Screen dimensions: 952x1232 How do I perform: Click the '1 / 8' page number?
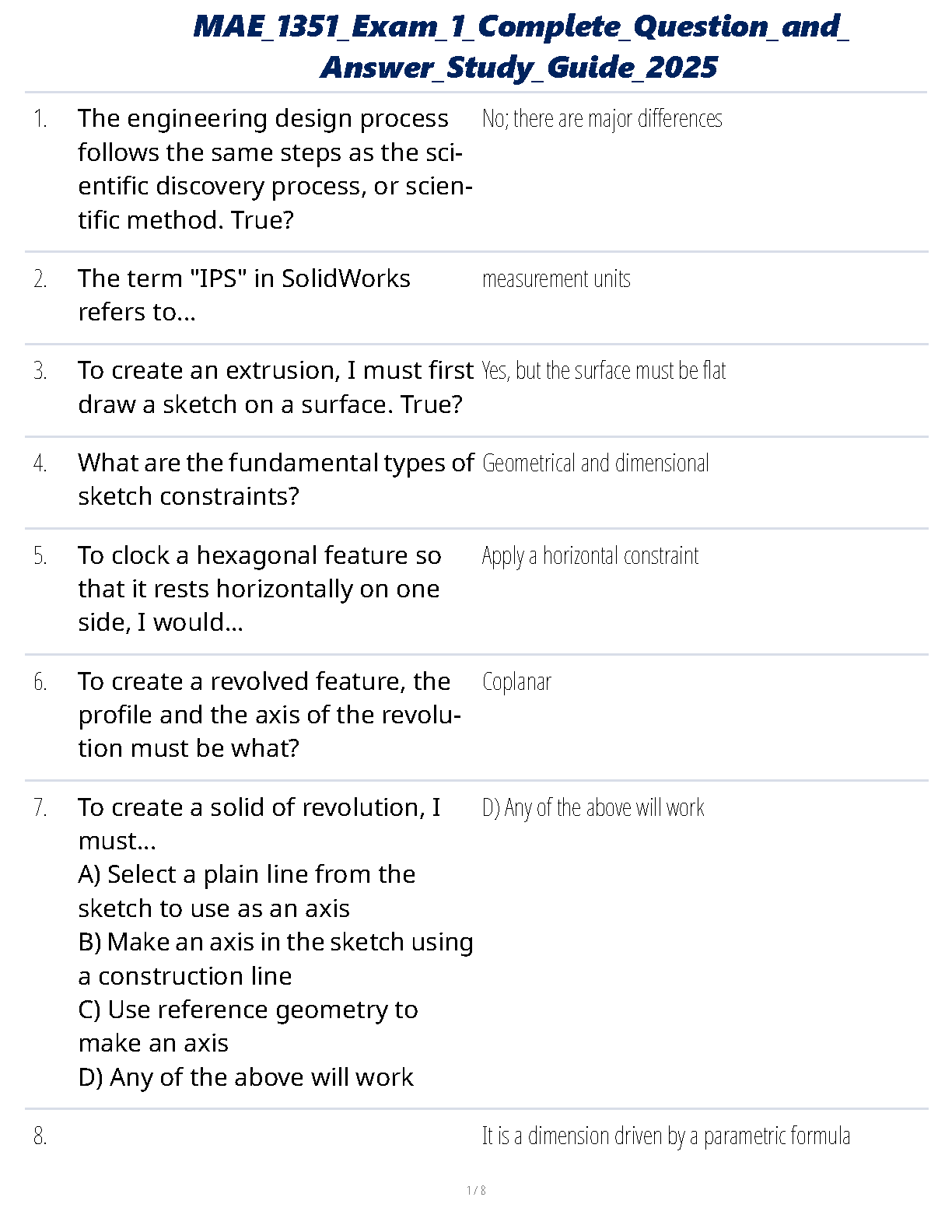tap(476, 1190)
